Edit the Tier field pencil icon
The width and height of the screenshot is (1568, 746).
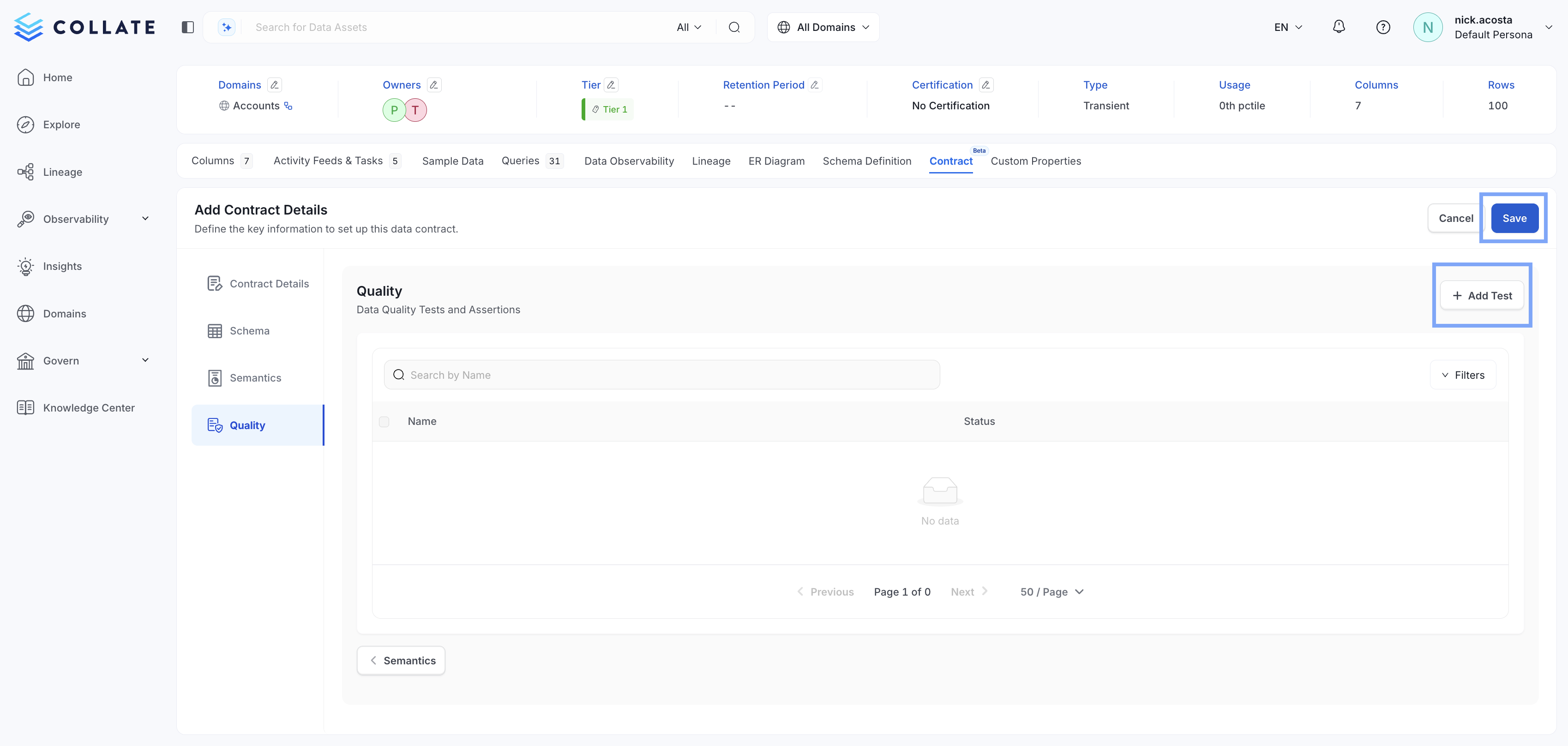[611, 84]
